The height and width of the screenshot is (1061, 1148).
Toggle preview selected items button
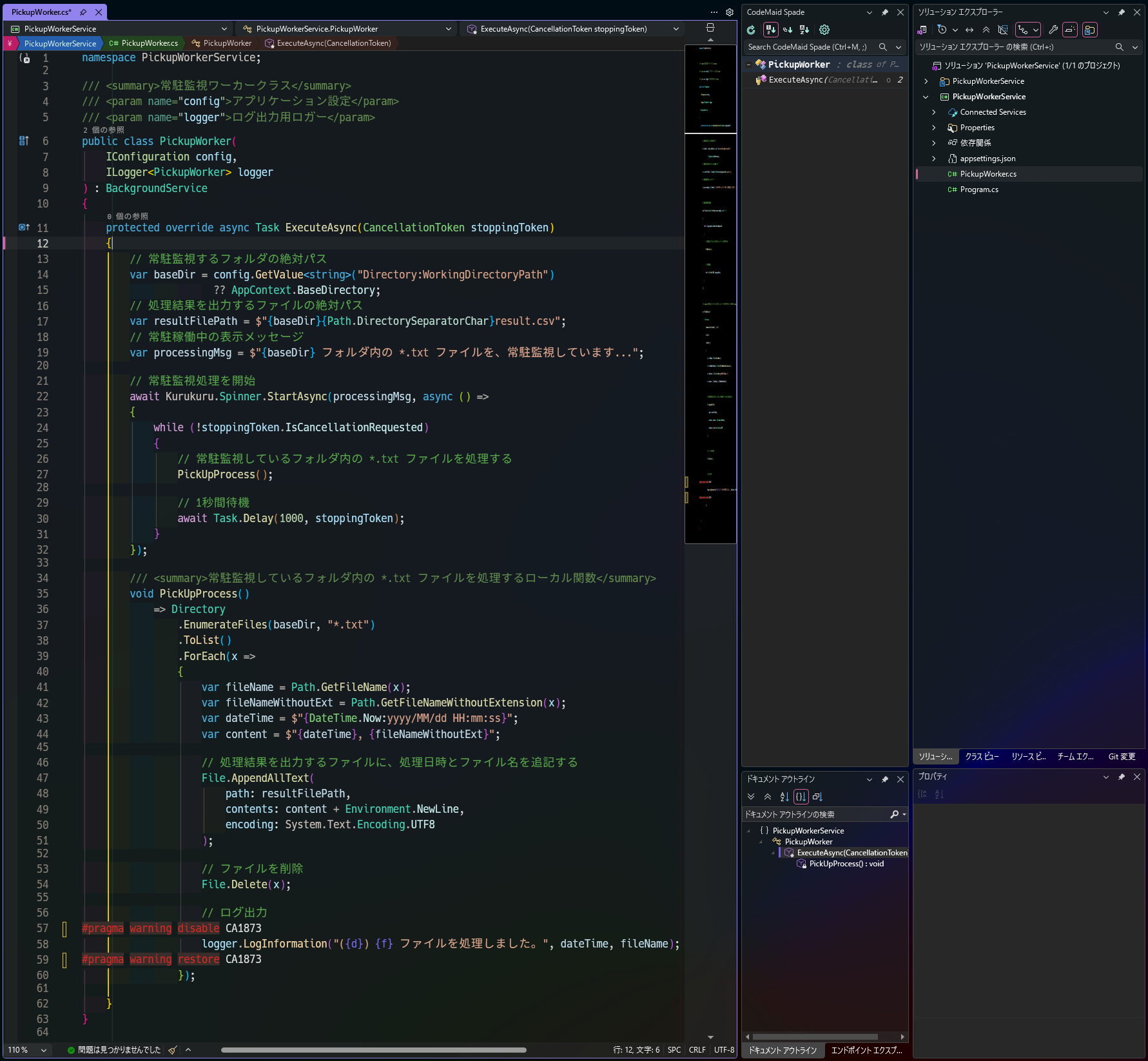tap(1070, 30)
